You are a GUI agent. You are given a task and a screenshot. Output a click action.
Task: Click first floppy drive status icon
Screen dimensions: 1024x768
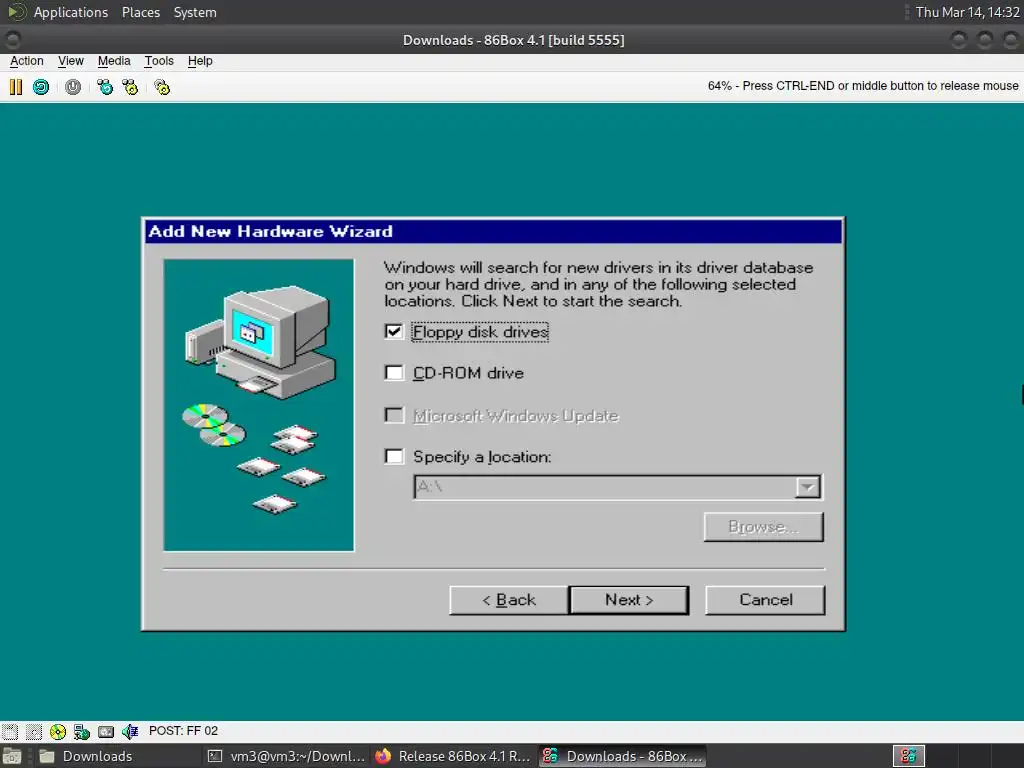[10, 731]
